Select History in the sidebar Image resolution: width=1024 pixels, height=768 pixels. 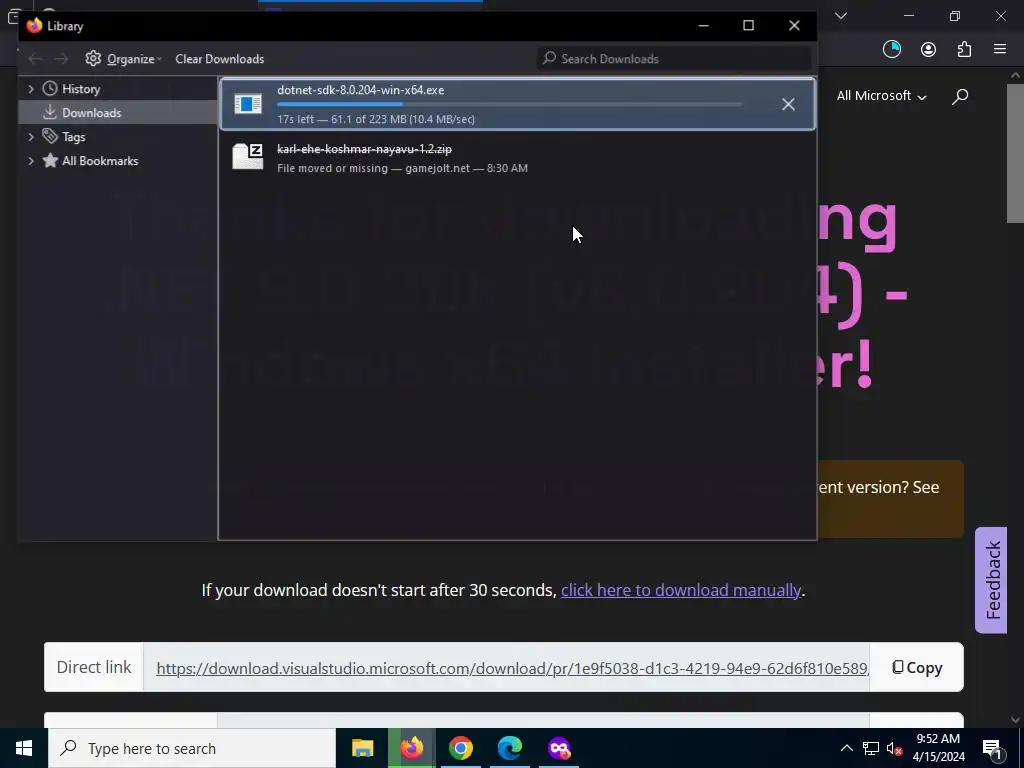click(x=81, y=89)
